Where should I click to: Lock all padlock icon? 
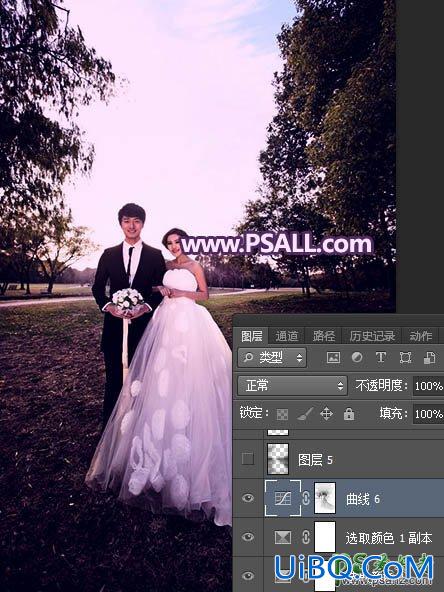[x=349, y=414]
